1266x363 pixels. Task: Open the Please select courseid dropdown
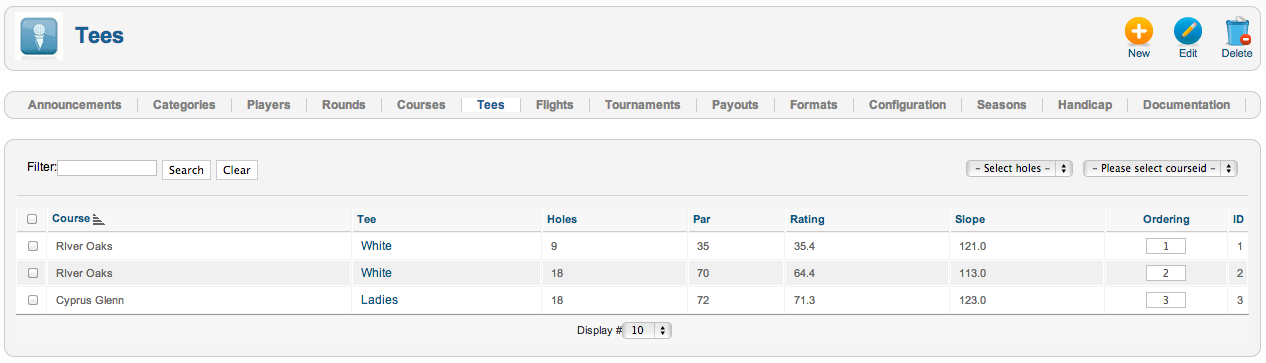pos(1161,169)
